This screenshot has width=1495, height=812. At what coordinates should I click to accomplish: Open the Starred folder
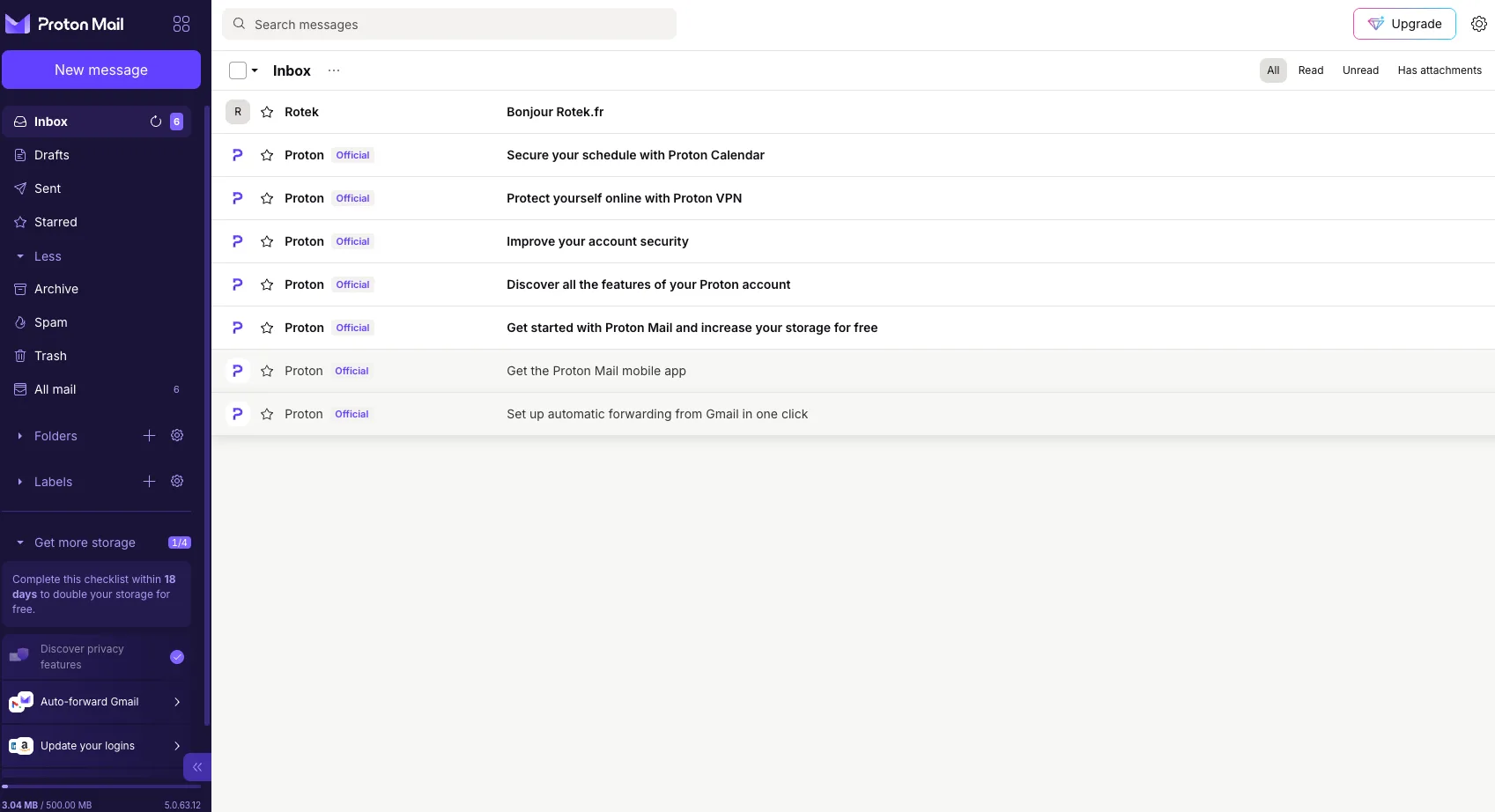(97, 222)
